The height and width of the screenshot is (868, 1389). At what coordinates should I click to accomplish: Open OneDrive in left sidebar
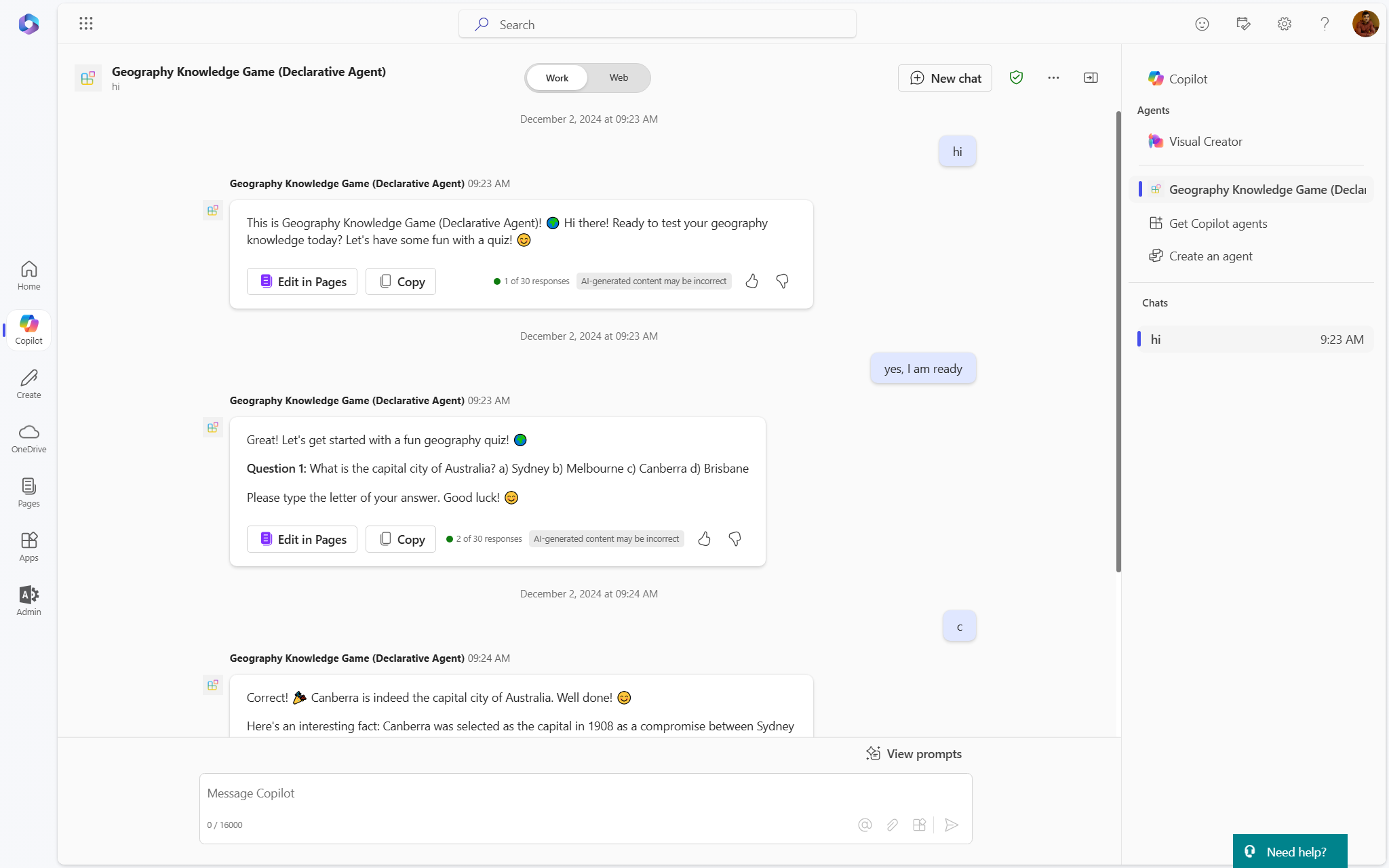click(x=28, y=438)
